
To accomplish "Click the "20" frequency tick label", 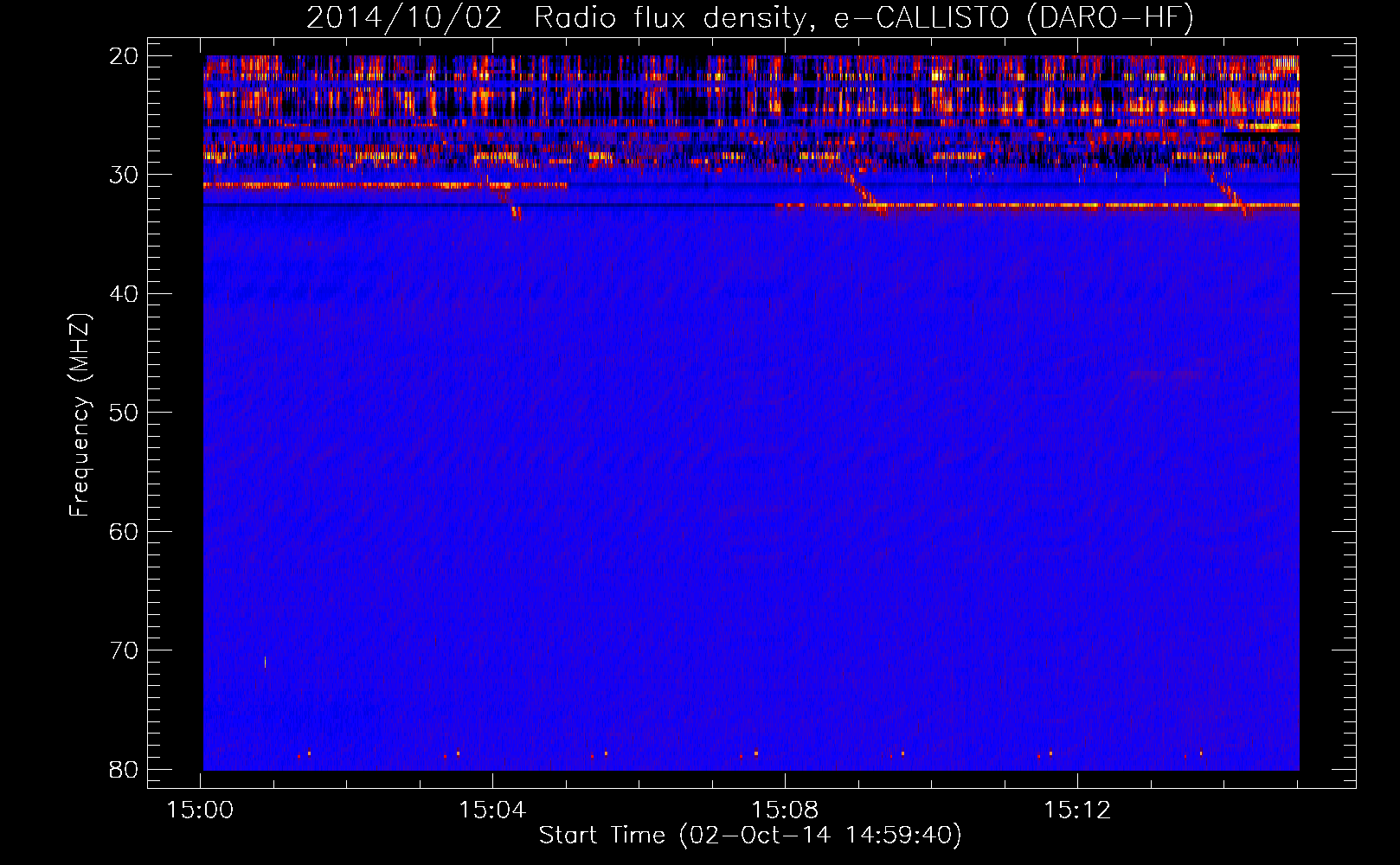I will pyautogui.click(x=124, y=56).
